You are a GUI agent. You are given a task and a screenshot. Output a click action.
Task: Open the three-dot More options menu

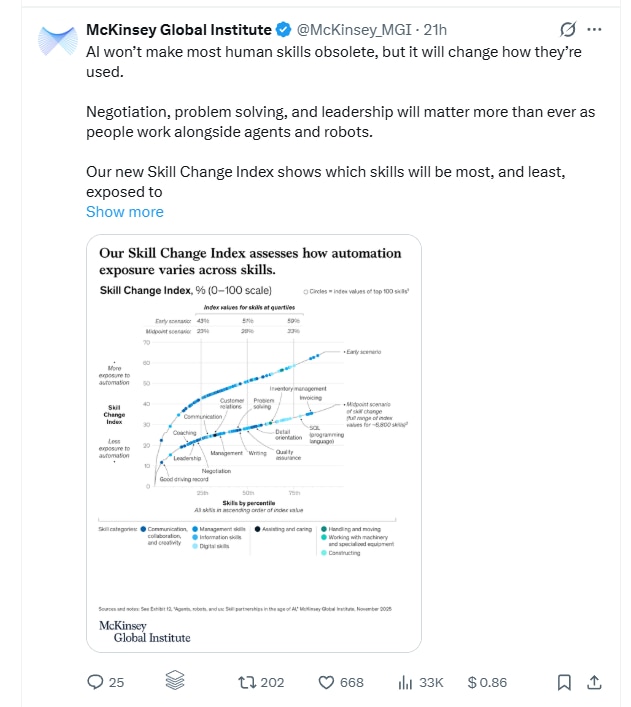click(x=597, y=29)
